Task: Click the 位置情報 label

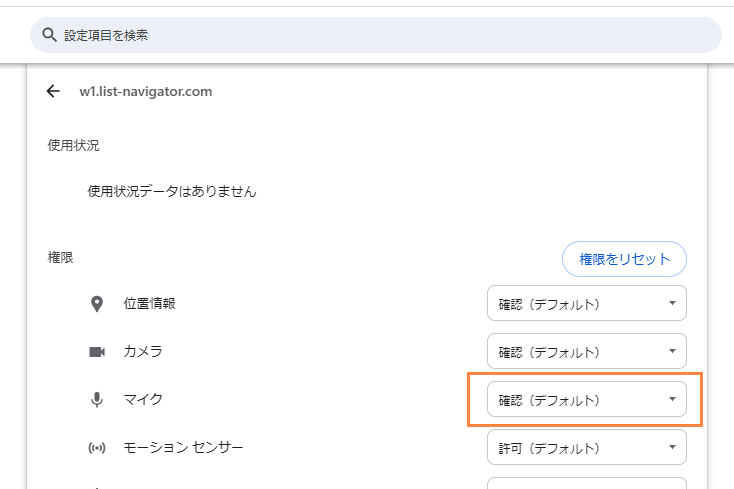Action: (x=149, y=303)
